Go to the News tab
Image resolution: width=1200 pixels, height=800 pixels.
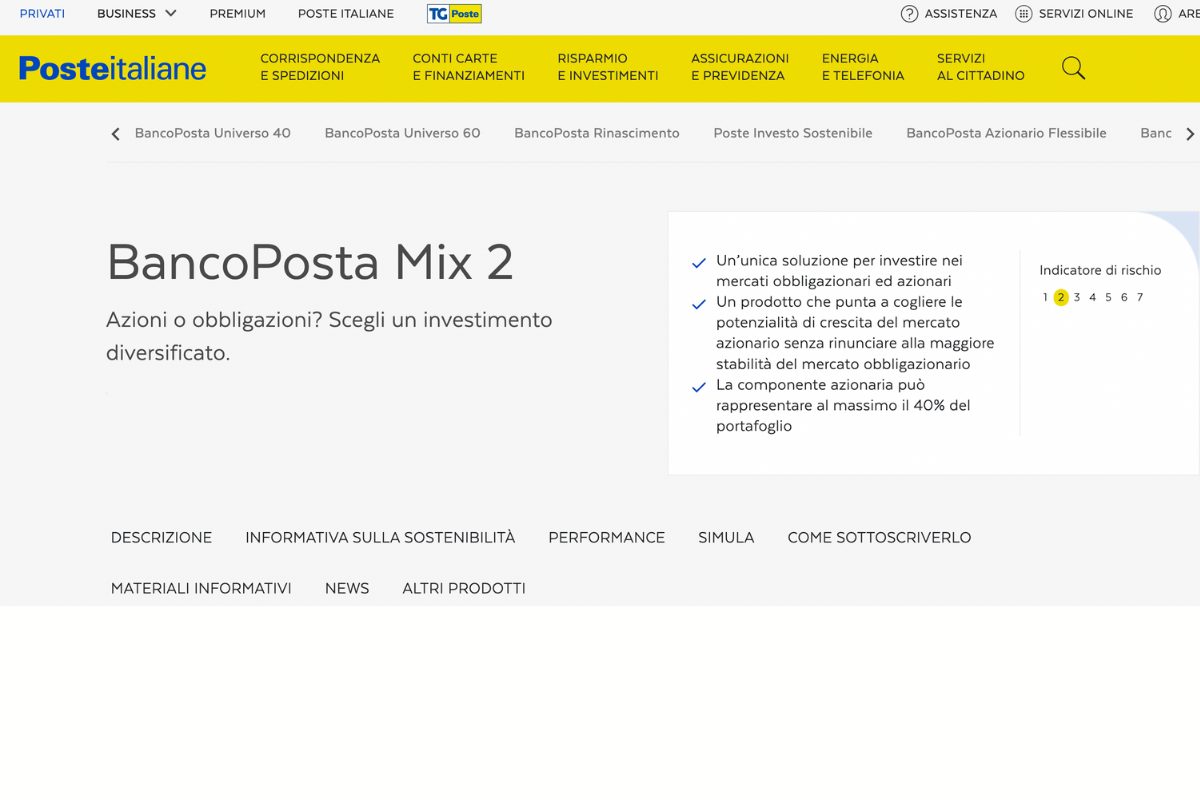coord(347,589)
